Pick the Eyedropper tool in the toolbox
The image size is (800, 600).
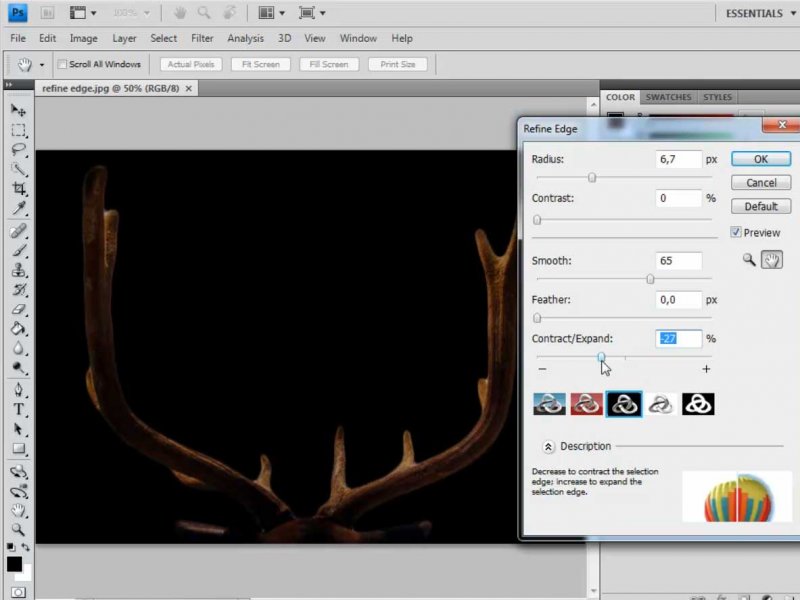pos(18,209)
